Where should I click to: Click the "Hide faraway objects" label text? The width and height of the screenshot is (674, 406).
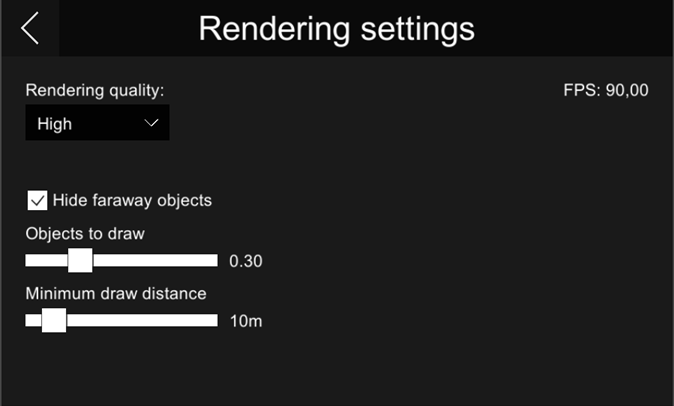click(x=132, y=200)
